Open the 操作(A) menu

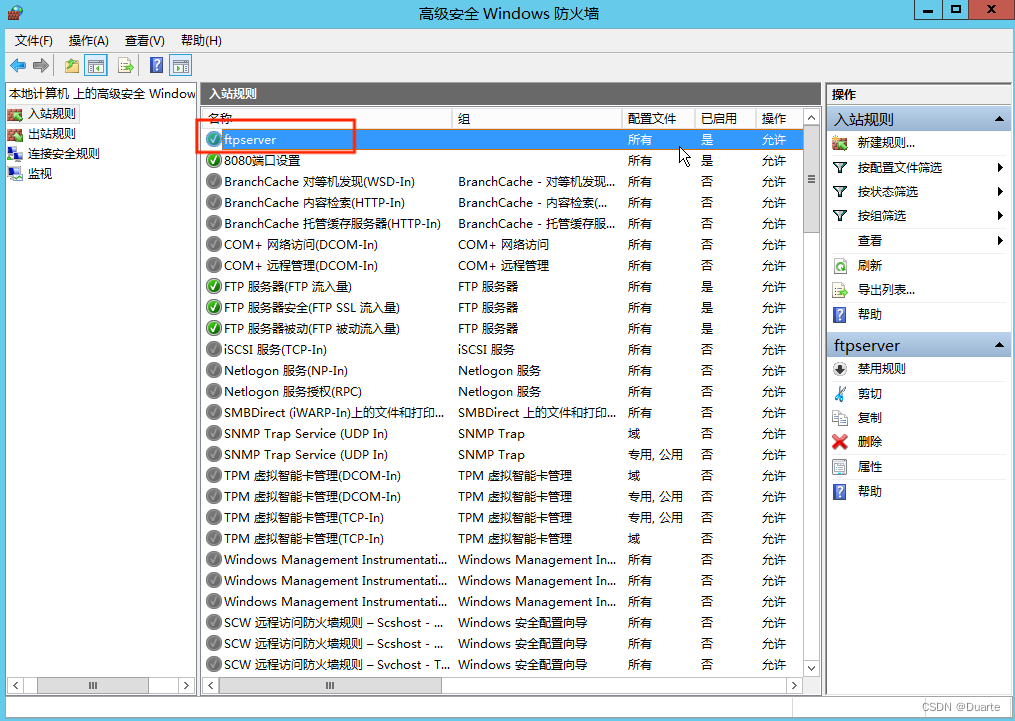click(89, 41)
